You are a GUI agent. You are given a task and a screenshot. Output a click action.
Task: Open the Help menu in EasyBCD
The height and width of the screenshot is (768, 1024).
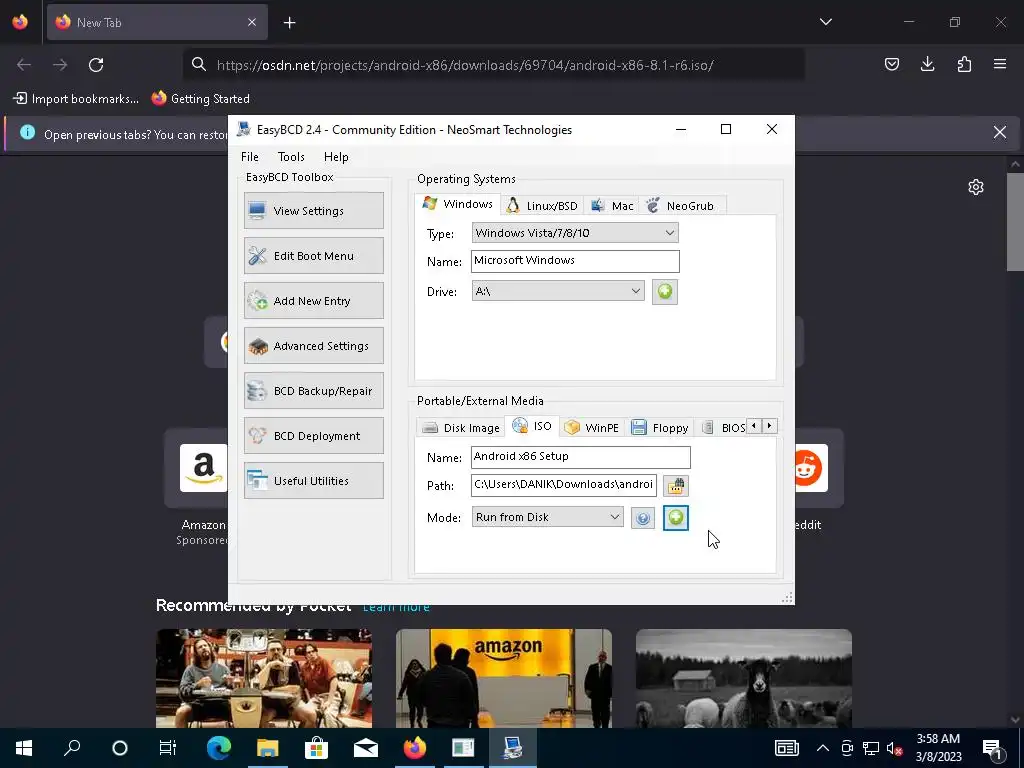tap(336, 157)
